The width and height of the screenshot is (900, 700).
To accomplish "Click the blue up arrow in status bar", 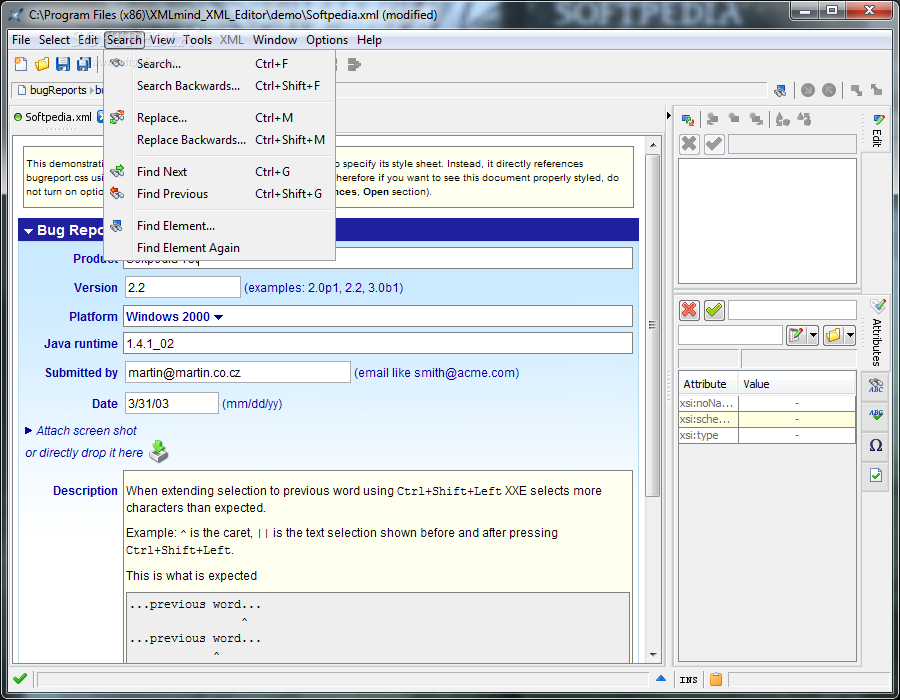I will [661, 678].
